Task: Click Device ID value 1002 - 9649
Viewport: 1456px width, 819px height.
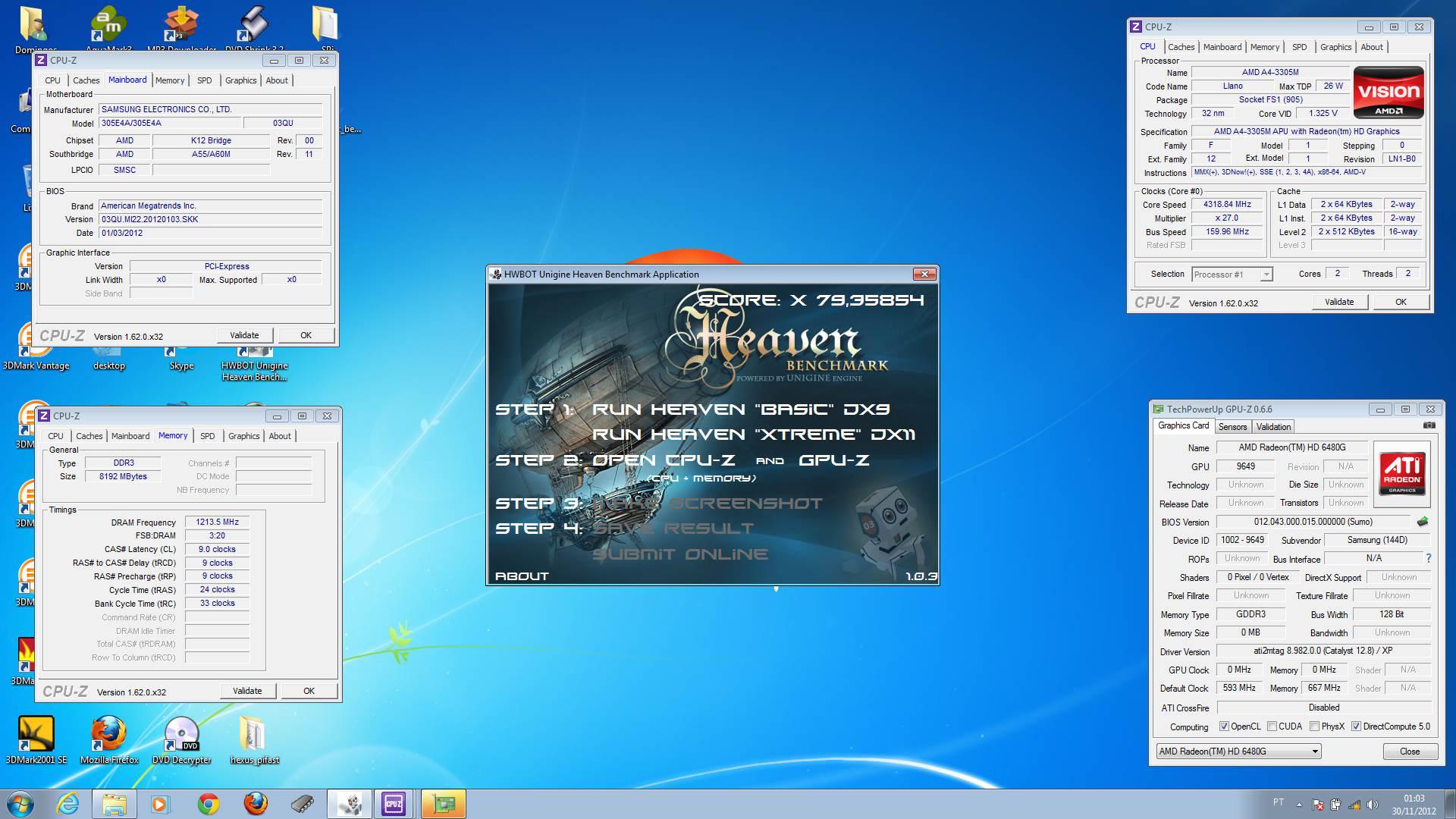Action: tap(1242, 540)
